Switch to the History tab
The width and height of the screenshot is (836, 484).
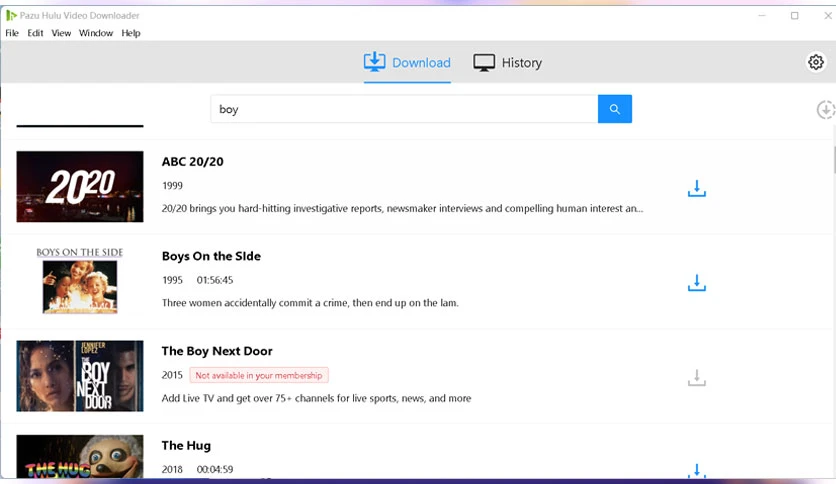(x=507, y=63)
